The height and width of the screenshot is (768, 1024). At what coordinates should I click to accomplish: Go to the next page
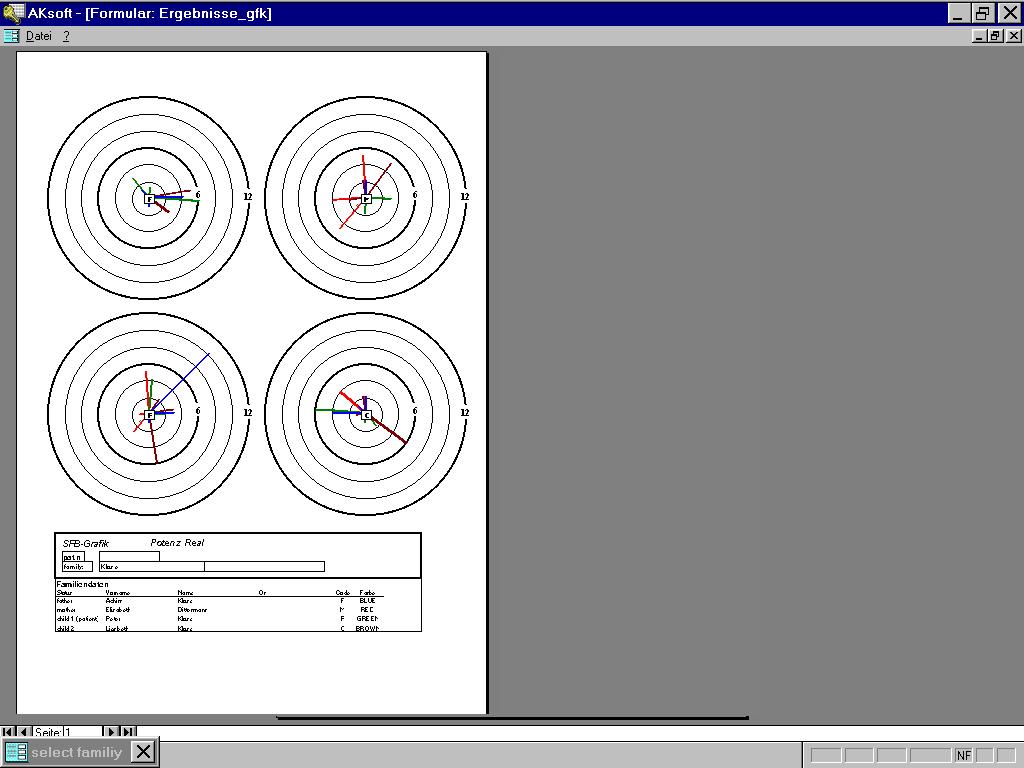(111, 733)
